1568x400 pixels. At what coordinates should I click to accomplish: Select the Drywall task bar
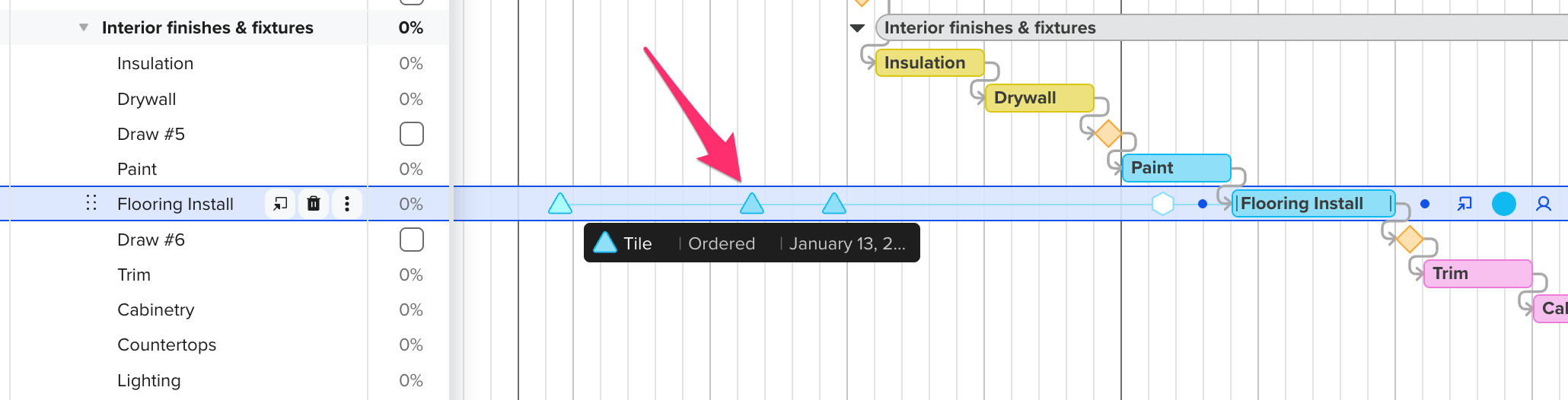[x=1040, y=98]
